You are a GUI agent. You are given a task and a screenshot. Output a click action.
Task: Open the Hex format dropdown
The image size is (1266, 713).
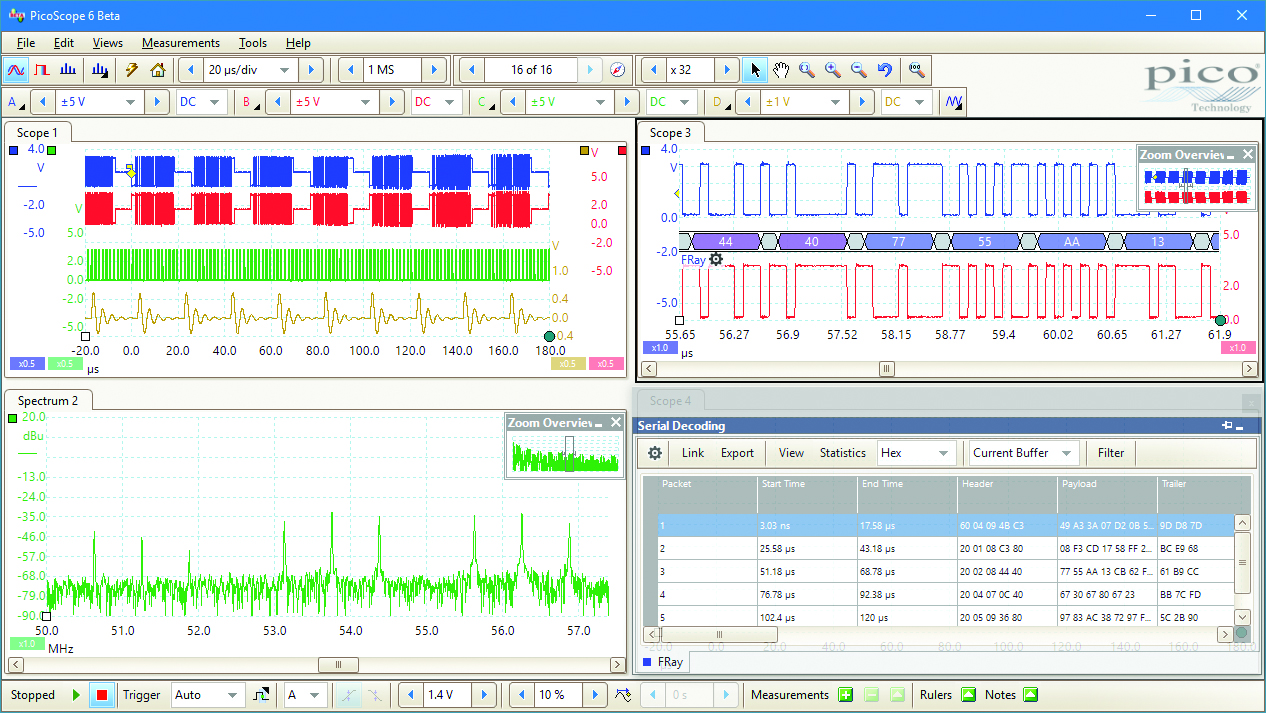(915, 453)
